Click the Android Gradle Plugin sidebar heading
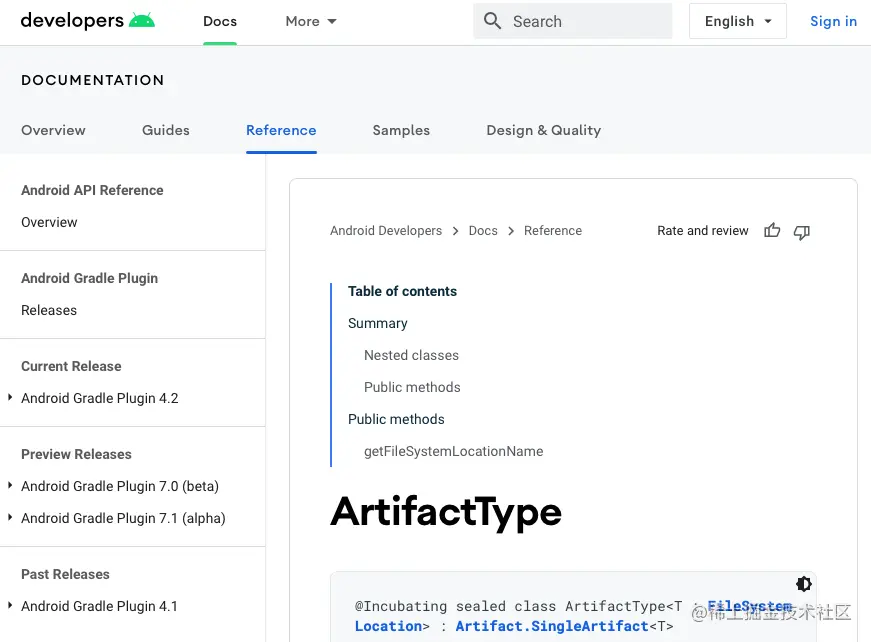 (x=89, y=278)
